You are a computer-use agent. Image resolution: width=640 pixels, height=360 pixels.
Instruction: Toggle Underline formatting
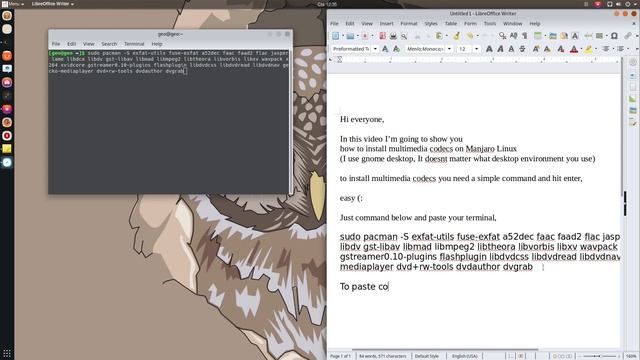pos(511,49)
